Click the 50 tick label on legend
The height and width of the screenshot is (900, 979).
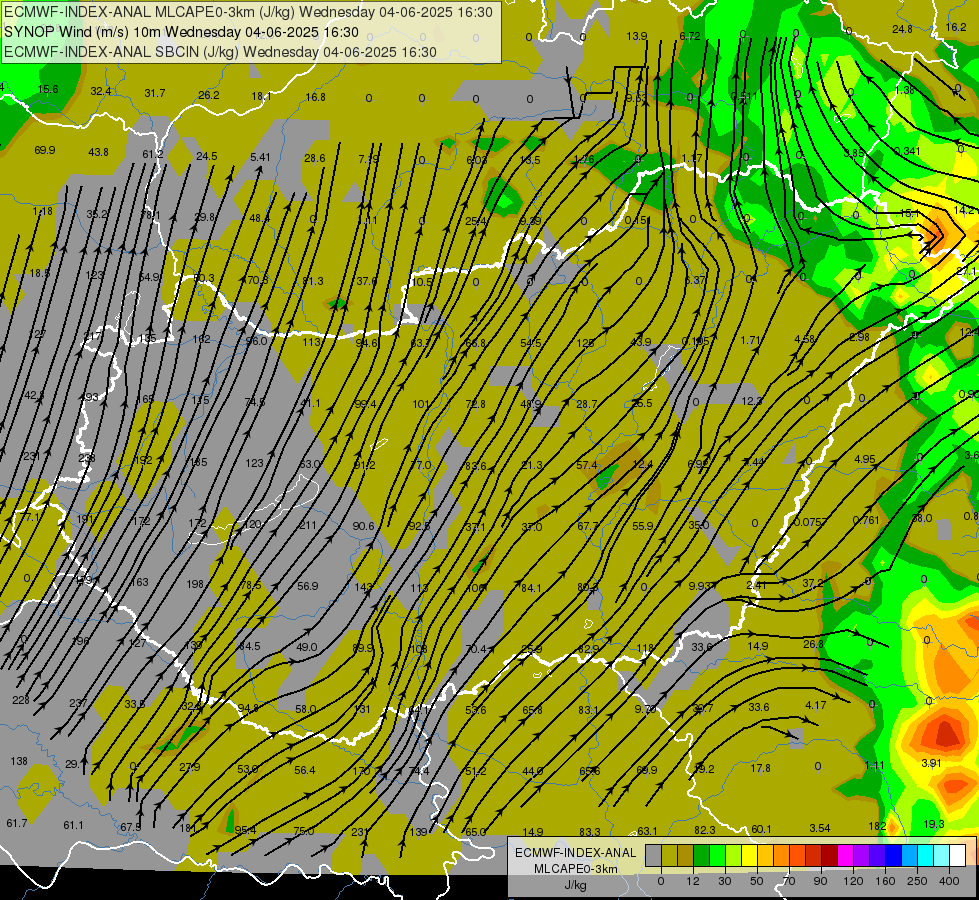(x=756, y=881)
